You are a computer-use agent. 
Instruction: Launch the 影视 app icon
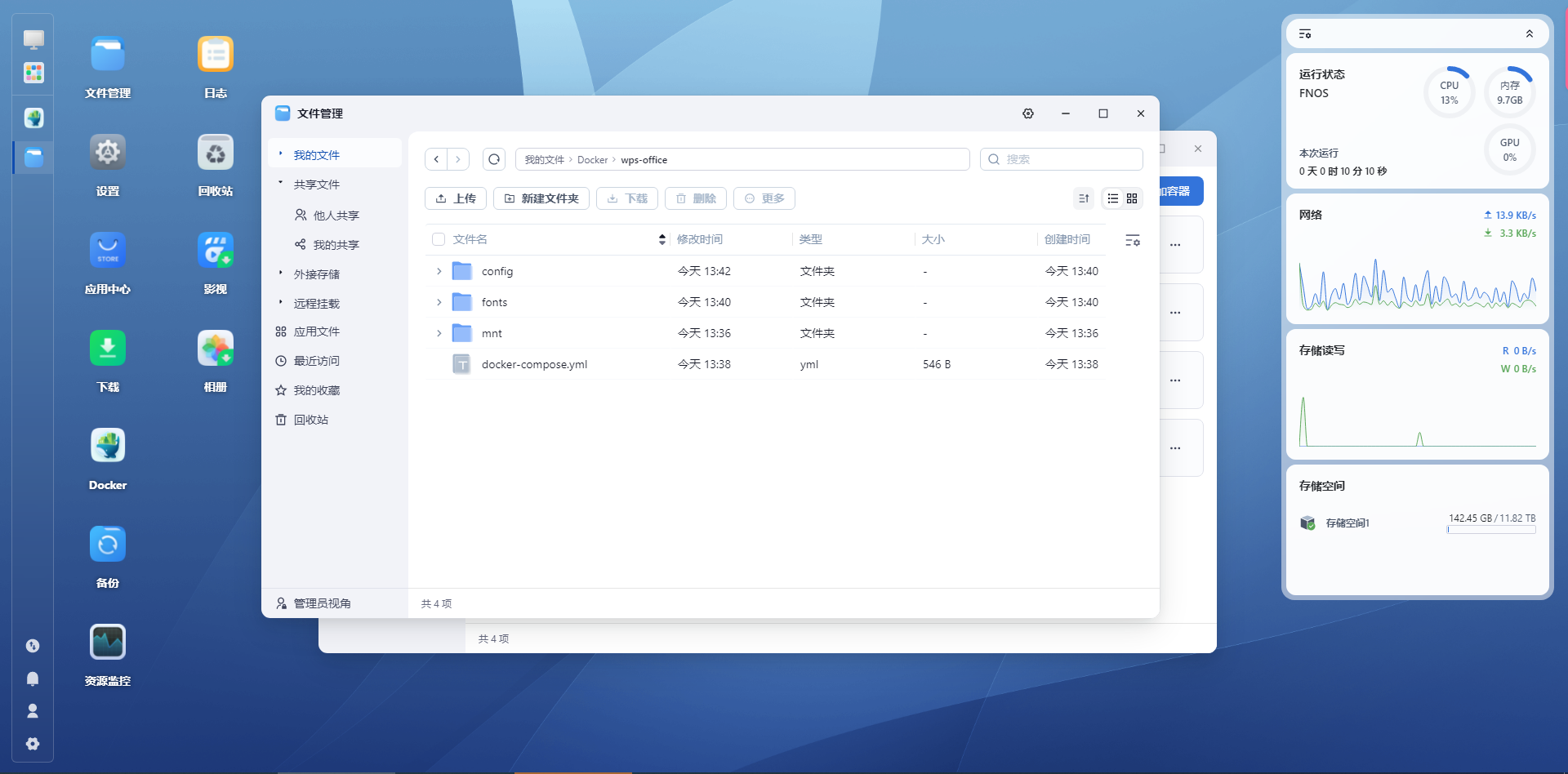[x=216, y=251]
